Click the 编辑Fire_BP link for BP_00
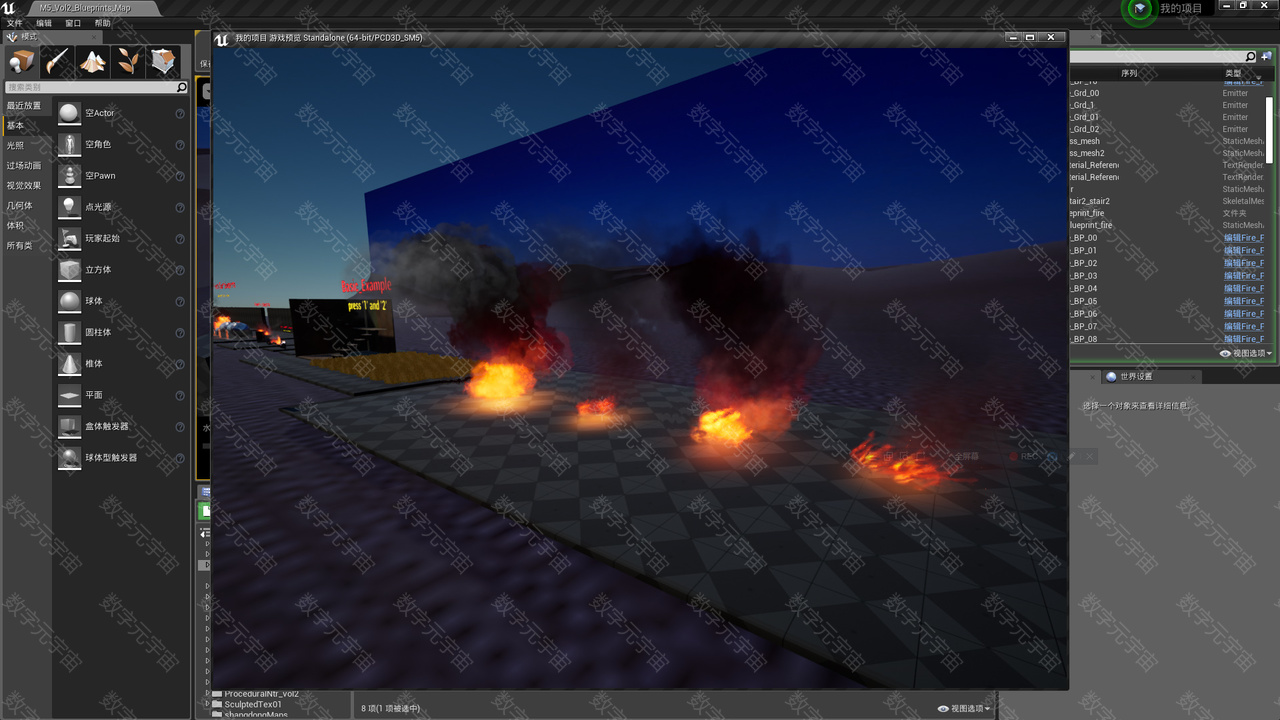The image size is (1280, 720). click(x=1243, y=238)
